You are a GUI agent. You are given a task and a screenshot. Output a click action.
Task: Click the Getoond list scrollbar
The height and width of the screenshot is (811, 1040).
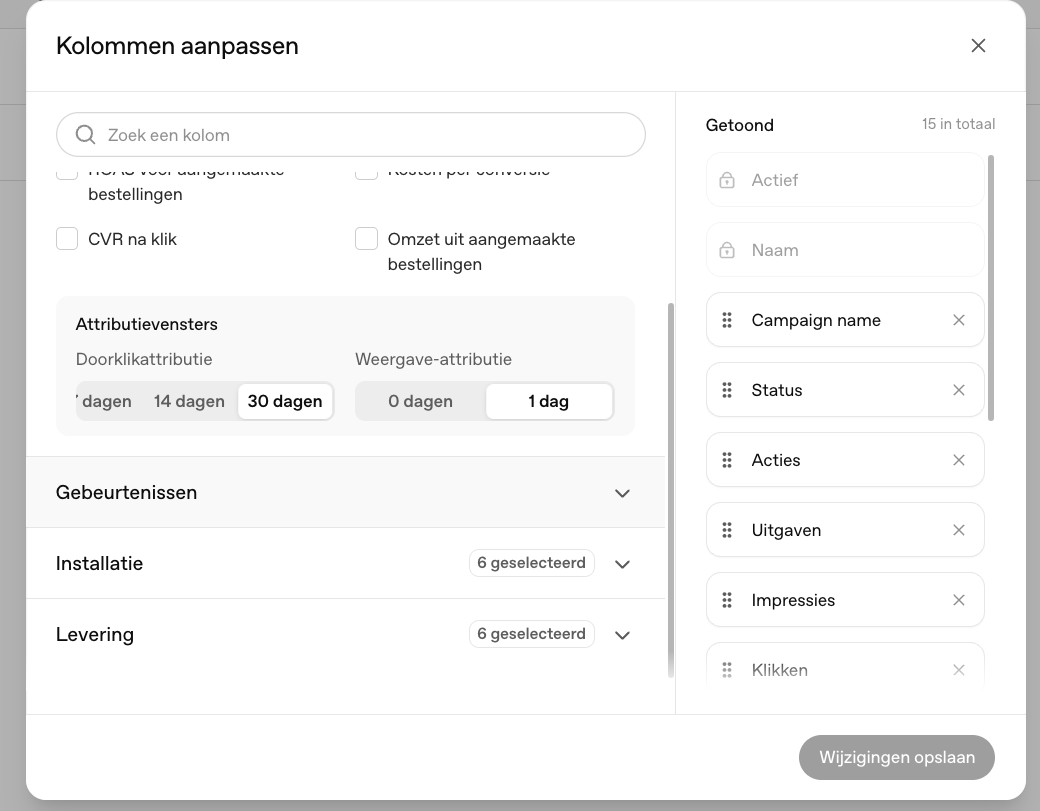(991, 288)
